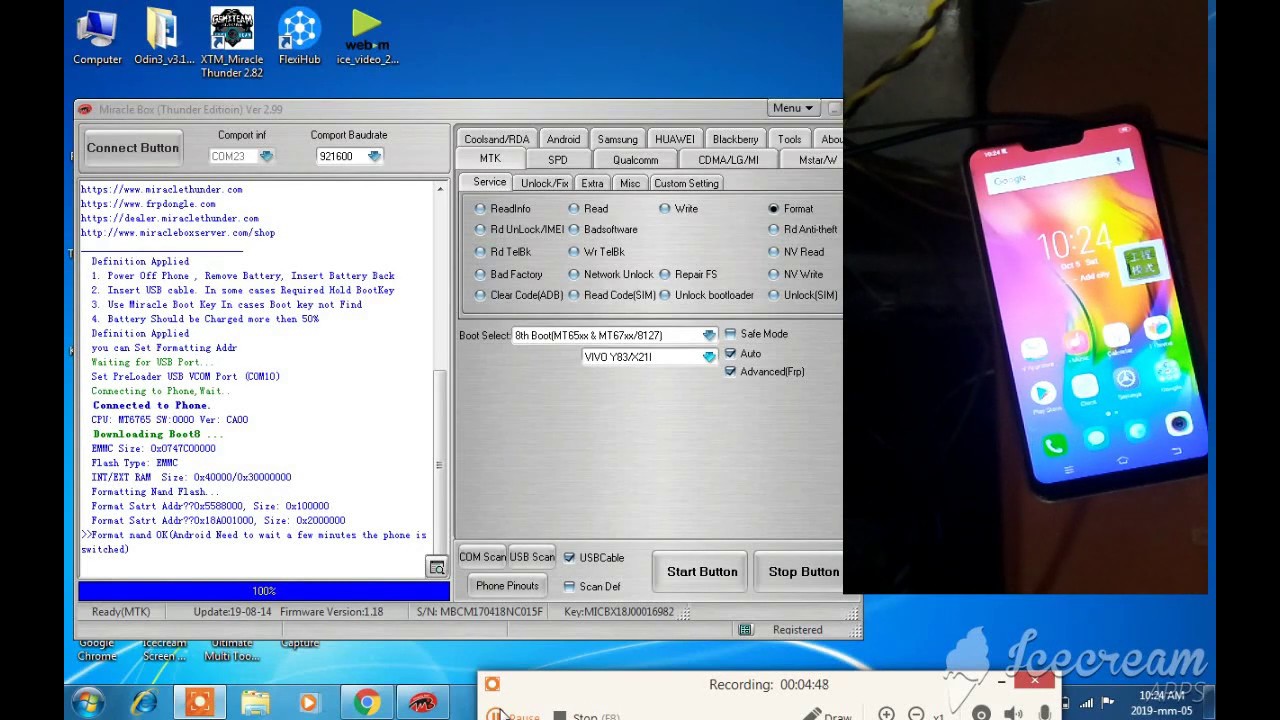
Task: Open Windows Explorer folder in taskbar
Action: tap(255, 703)
